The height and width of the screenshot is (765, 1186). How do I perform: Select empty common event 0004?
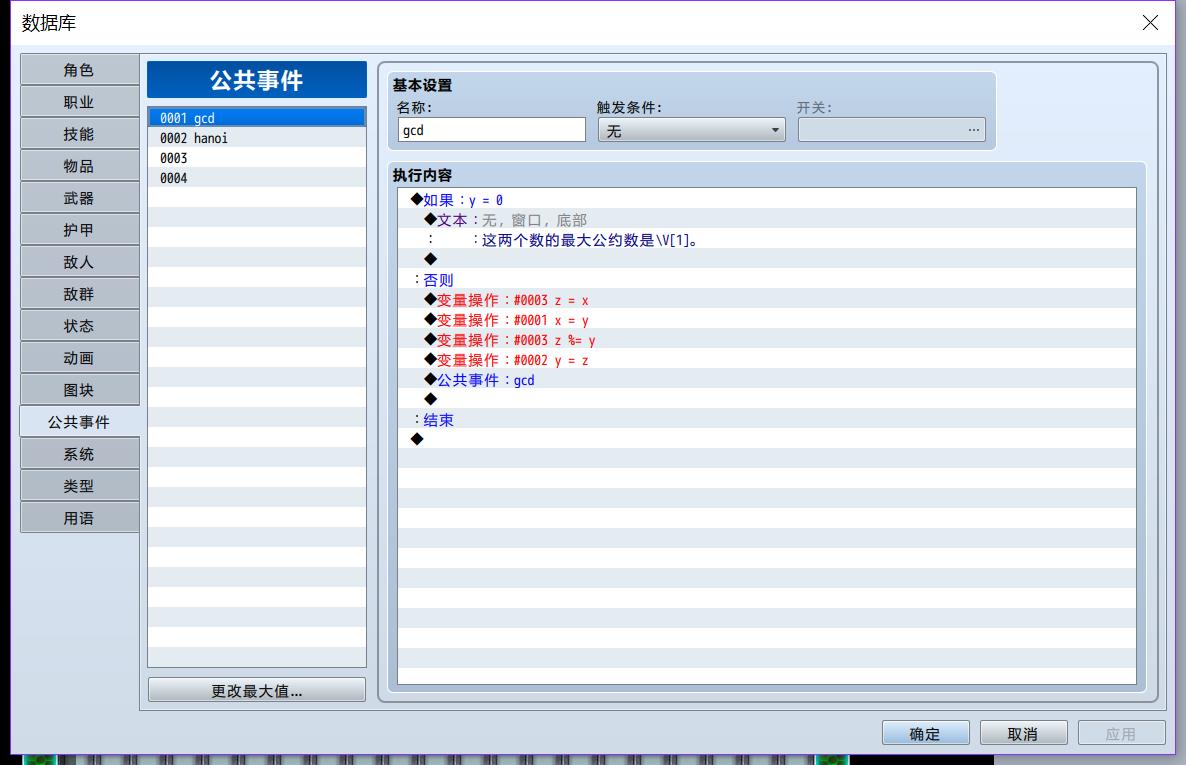click(x=256, y=178)
